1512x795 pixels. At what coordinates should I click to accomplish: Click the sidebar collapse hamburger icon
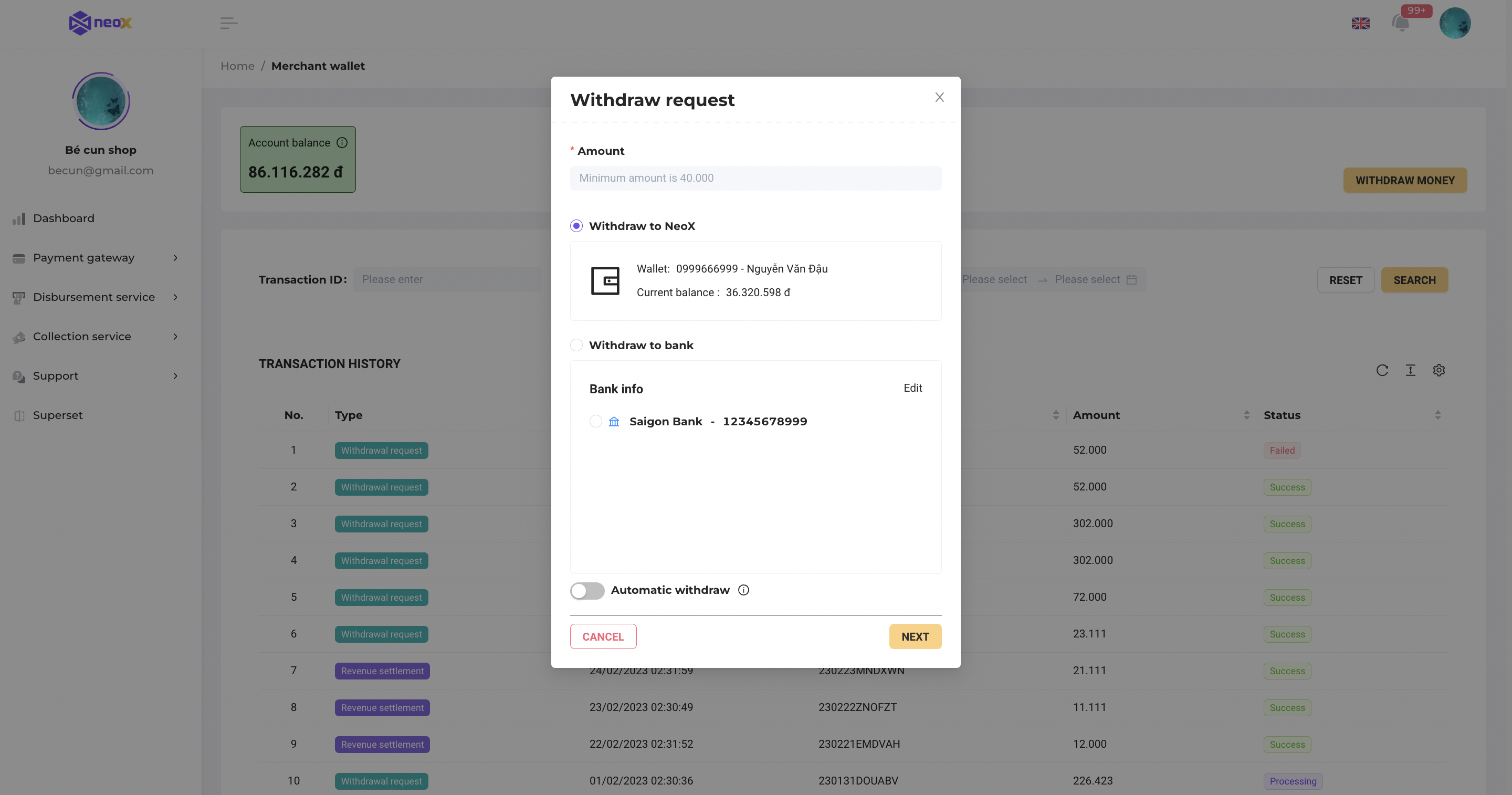(228, 24)
